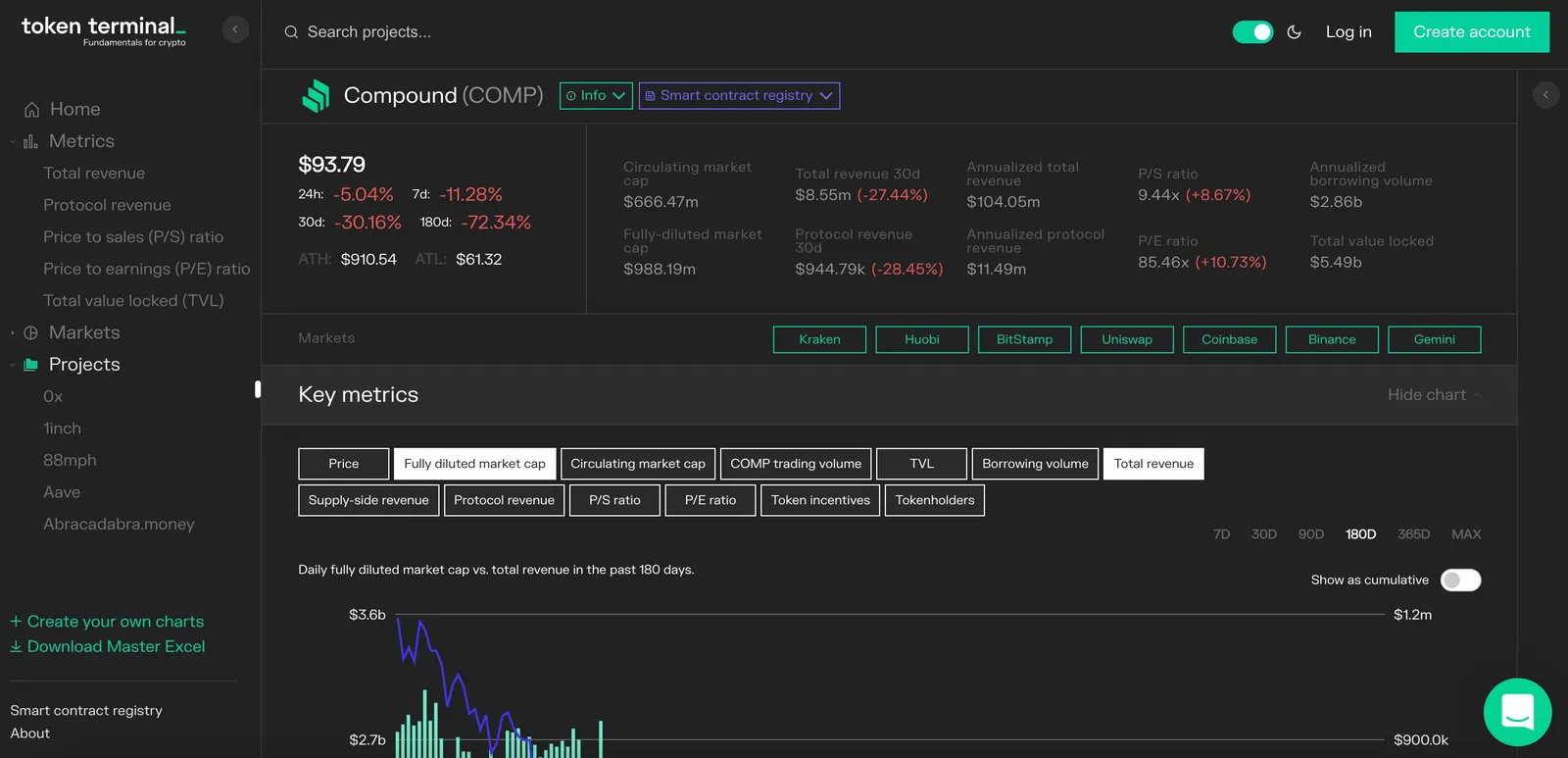Screen dimensions: 1568x758
Task: Click the Token Terminal logo
Action: point(104,30)
